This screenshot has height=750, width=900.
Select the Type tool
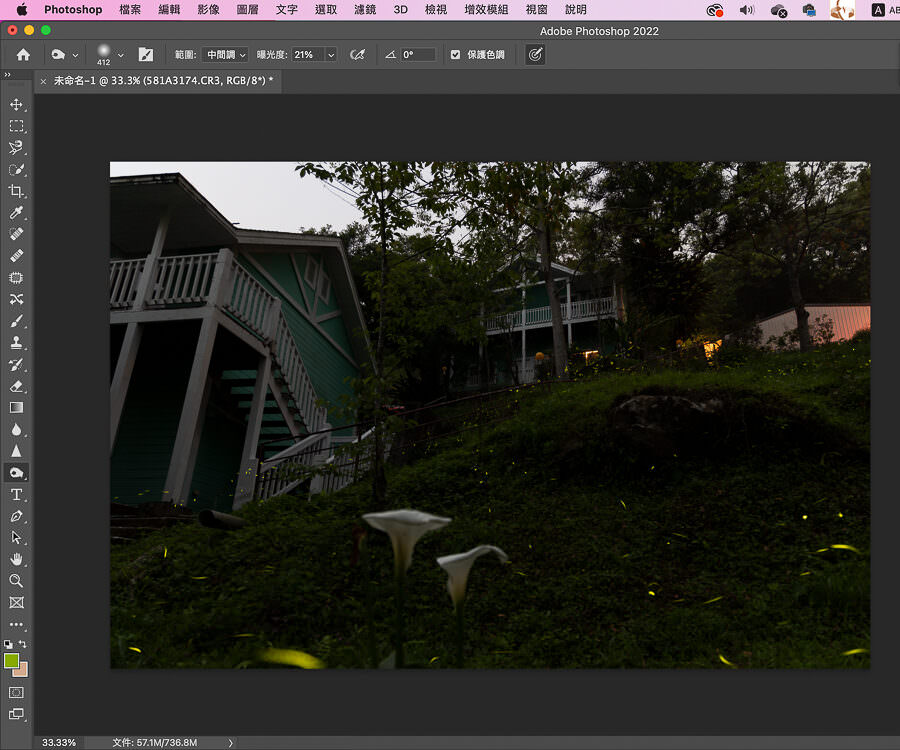[x=16, y=495]
